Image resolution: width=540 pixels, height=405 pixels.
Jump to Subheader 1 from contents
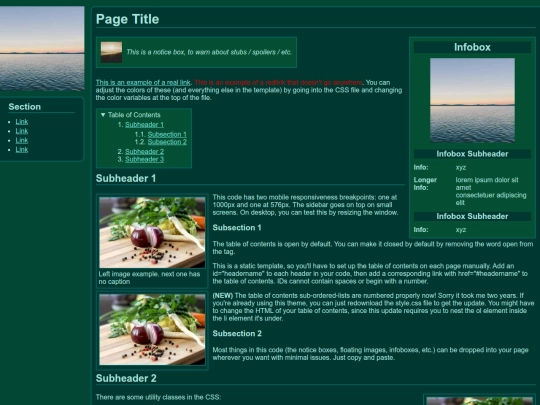144,125
